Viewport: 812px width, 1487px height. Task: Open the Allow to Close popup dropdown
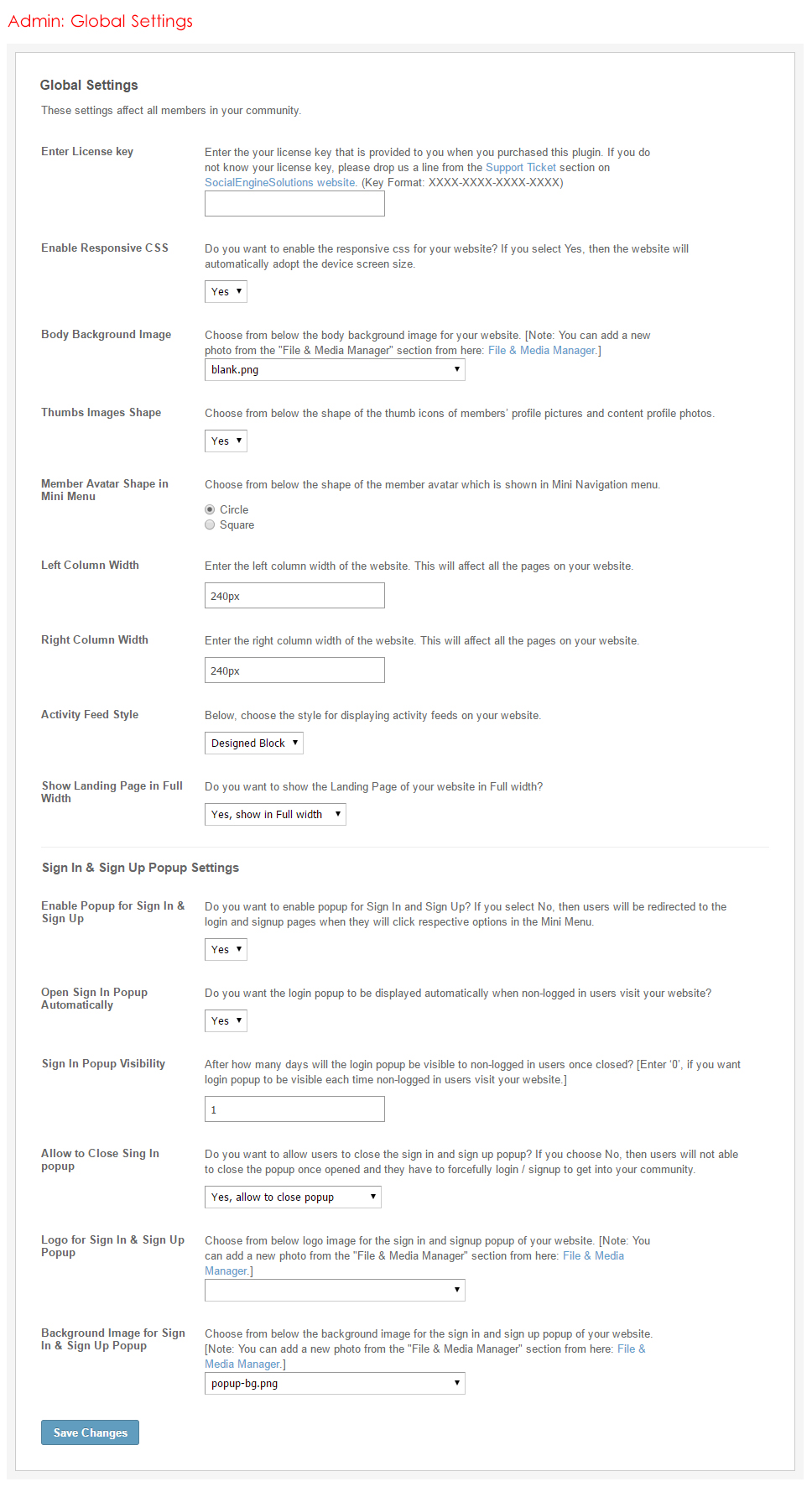pos(293,1197)
